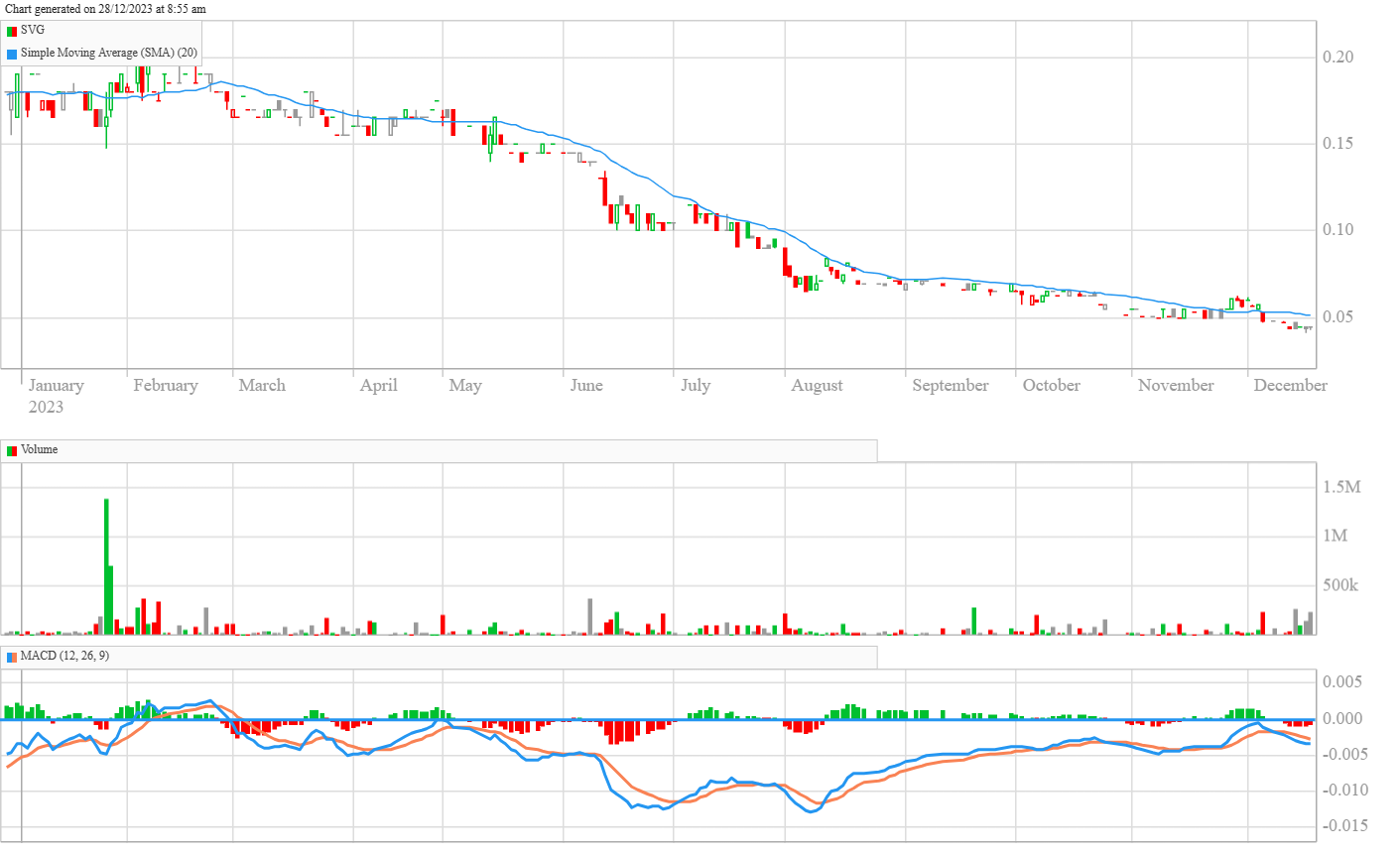Select the MACD (12, 26, 9) label
The height and width of the screenshot is (854, 1400).
point(64,656)
